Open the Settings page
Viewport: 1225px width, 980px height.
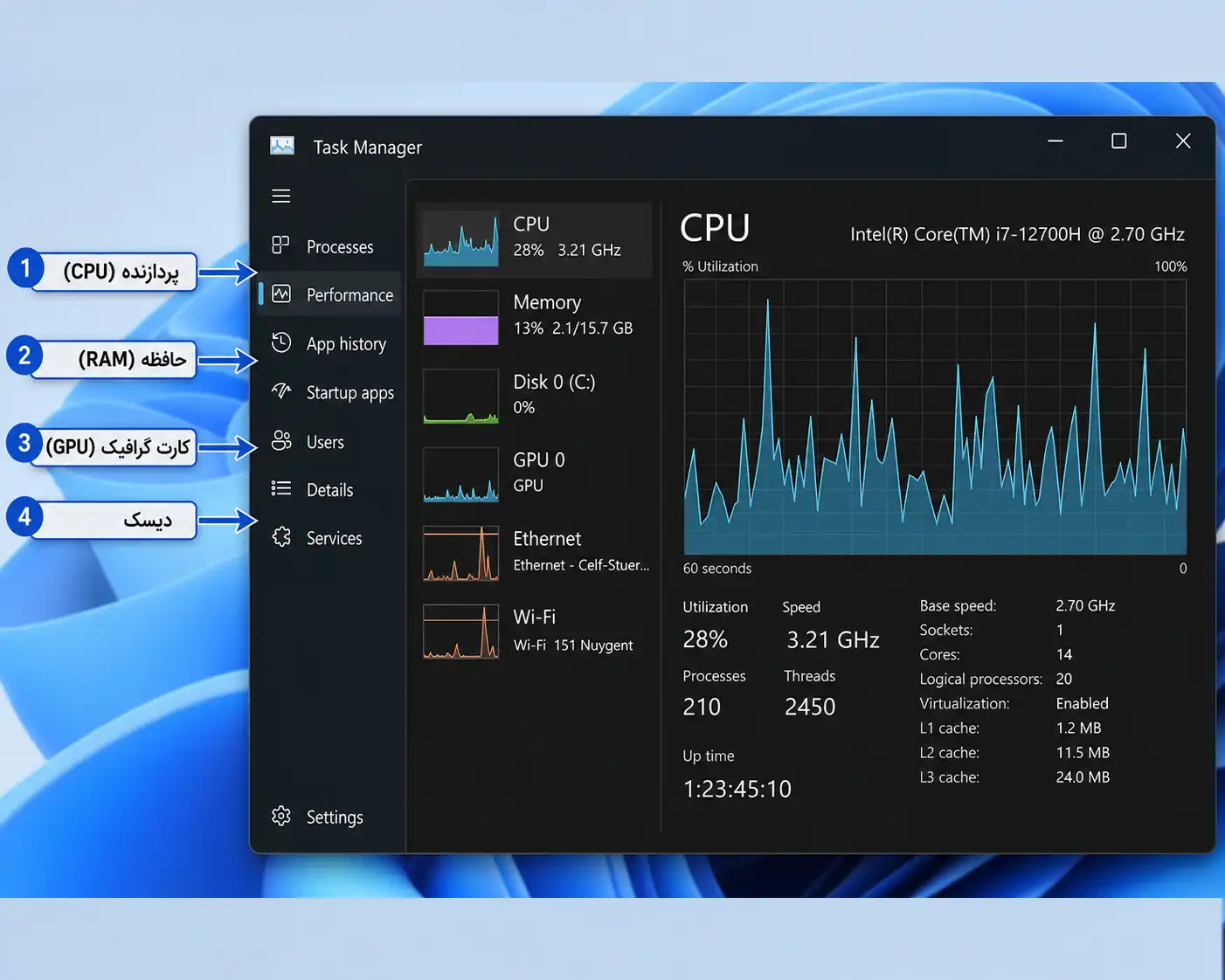click(335, 818)
